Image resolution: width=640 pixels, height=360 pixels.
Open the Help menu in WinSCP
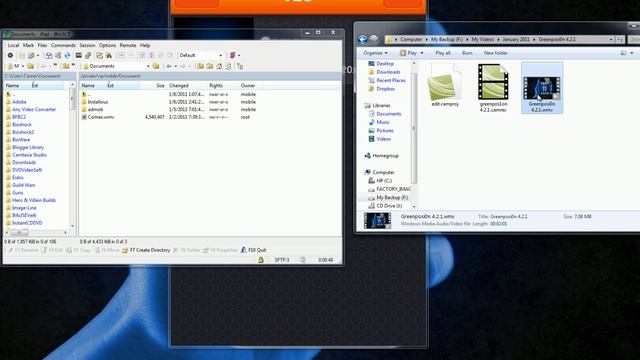pyautogui.click(x=145, y=45)
